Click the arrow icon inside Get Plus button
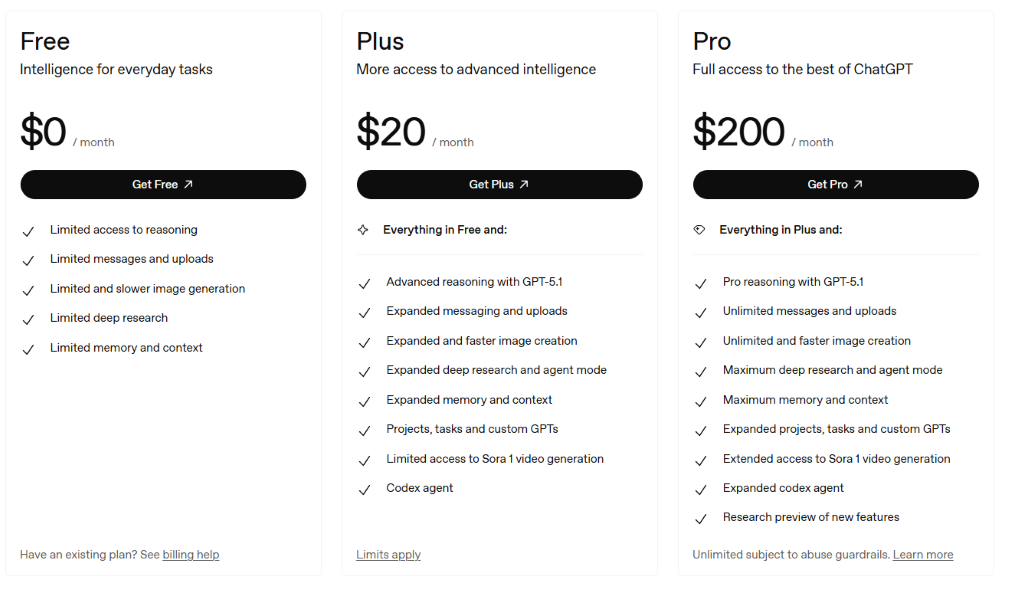Image resolution: width=1009 pixels, height=600 pixels. click(x=523, y=184)
